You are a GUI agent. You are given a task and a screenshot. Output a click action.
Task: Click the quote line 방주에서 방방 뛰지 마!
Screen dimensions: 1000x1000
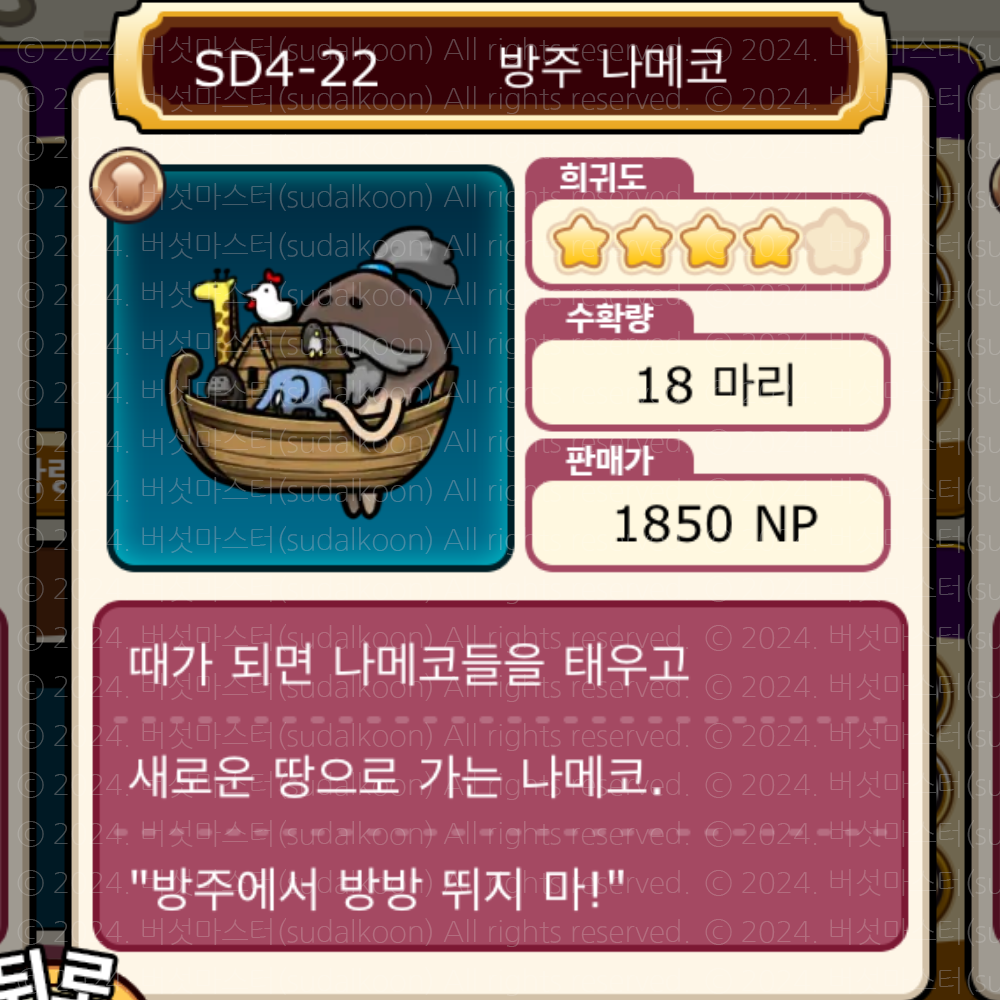tap(378, 888)
